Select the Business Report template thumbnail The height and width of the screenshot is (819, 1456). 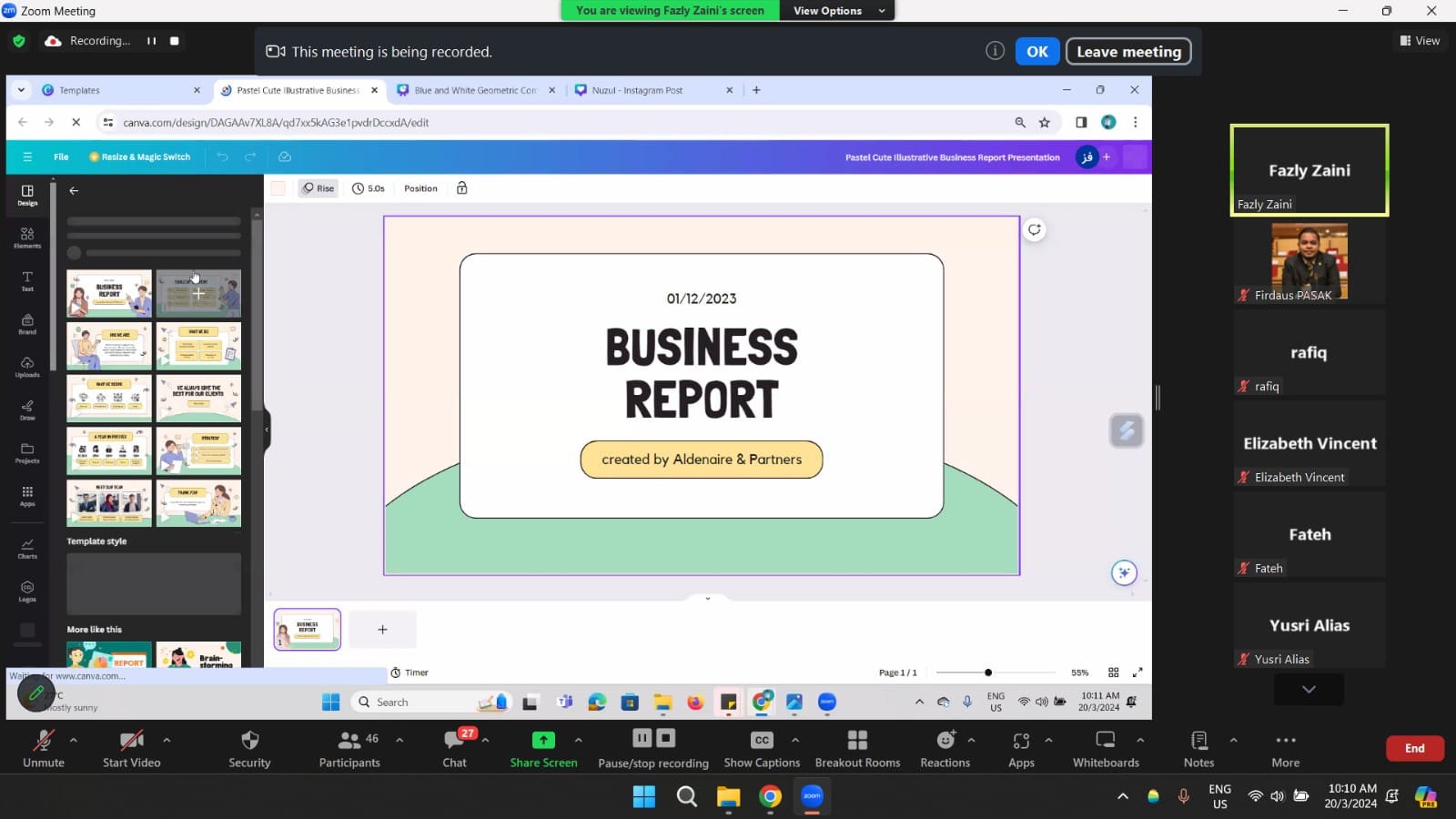109,293
